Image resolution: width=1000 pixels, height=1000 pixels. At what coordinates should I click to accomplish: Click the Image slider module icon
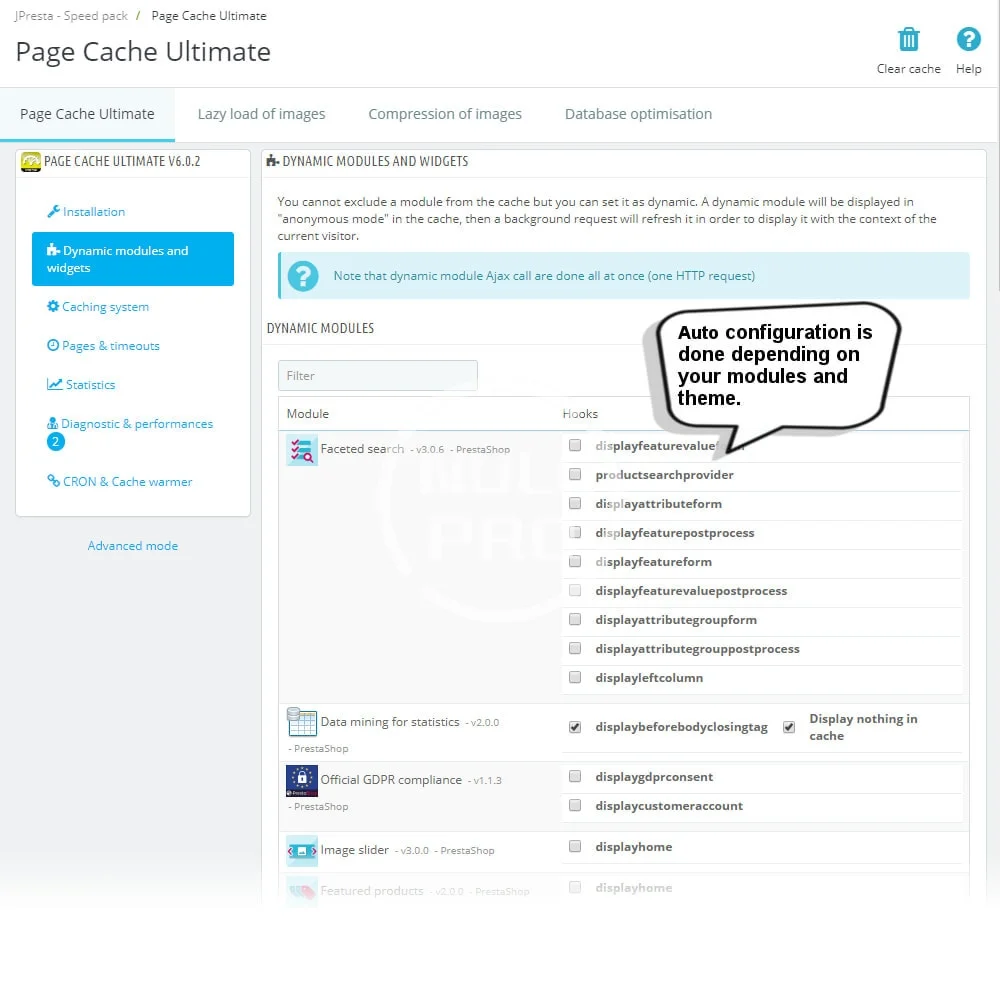[x=302, y=851]
